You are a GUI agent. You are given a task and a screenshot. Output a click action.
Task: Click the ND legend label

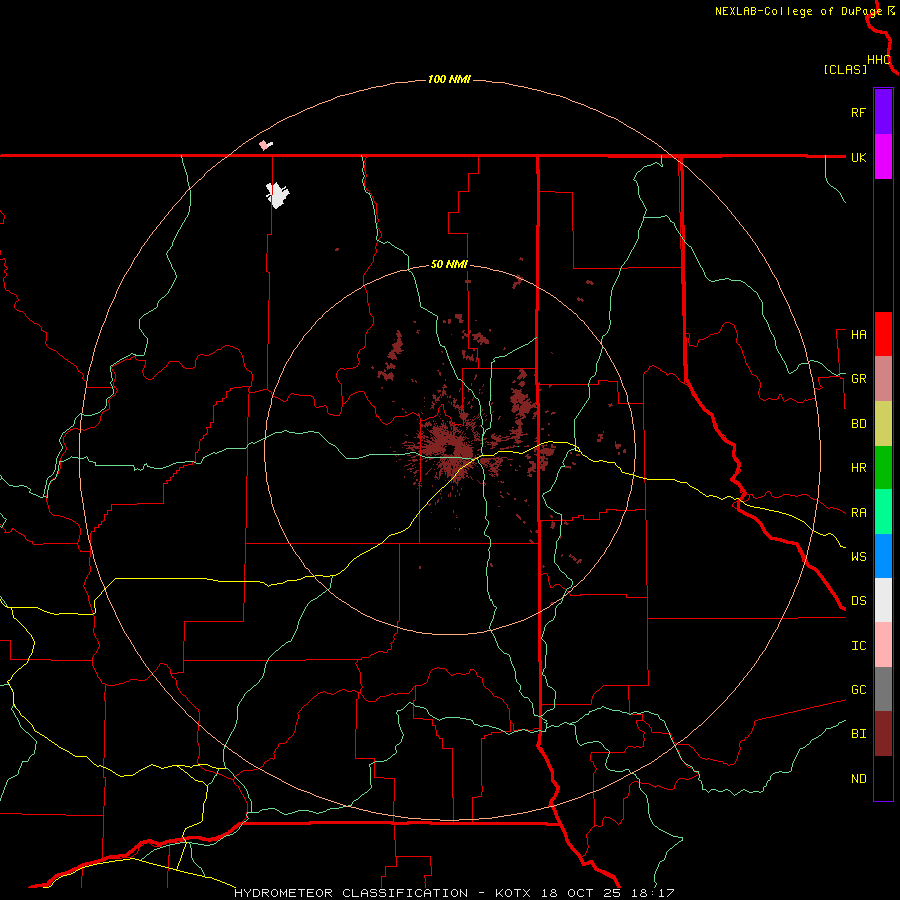tap(858, 779)
